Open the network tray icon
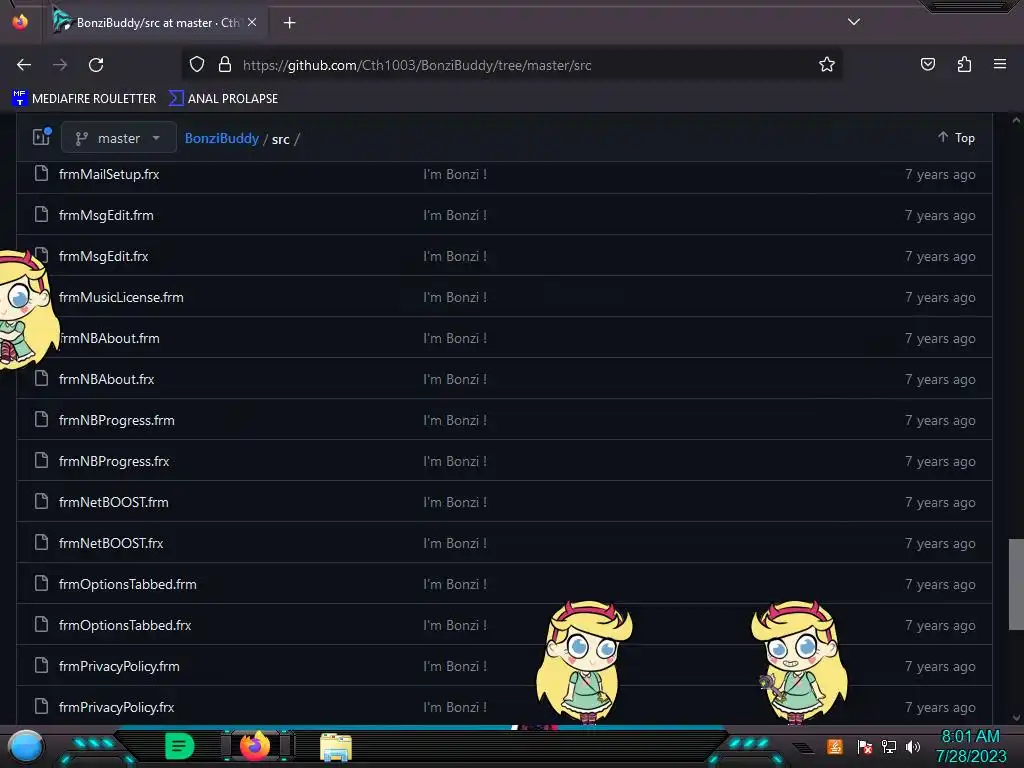The width and height of the screenshot is (1024, 768). point(889,747)
